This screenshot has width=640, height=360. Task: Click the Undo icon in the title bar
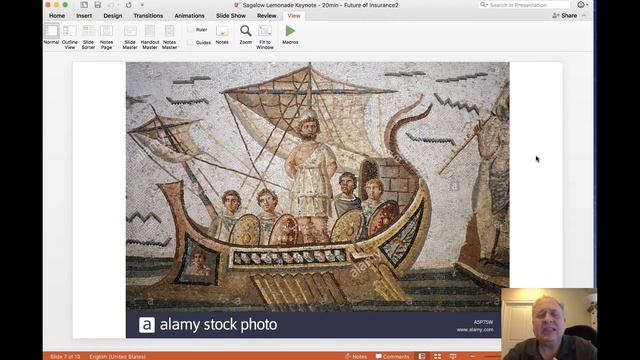(111, 5)
